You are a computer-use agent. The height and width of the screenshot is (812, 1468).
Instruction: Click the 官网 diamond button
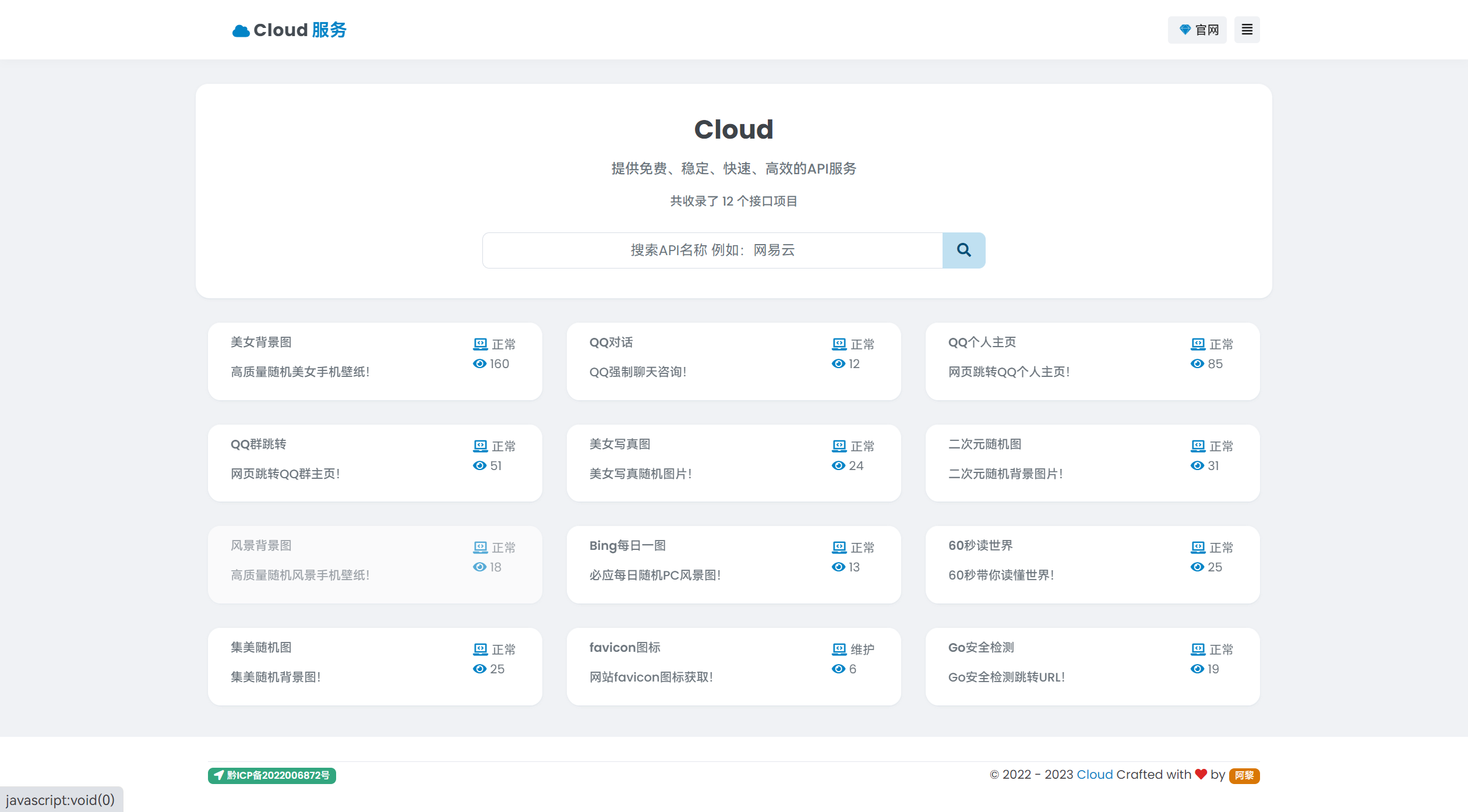[1197, 30]
